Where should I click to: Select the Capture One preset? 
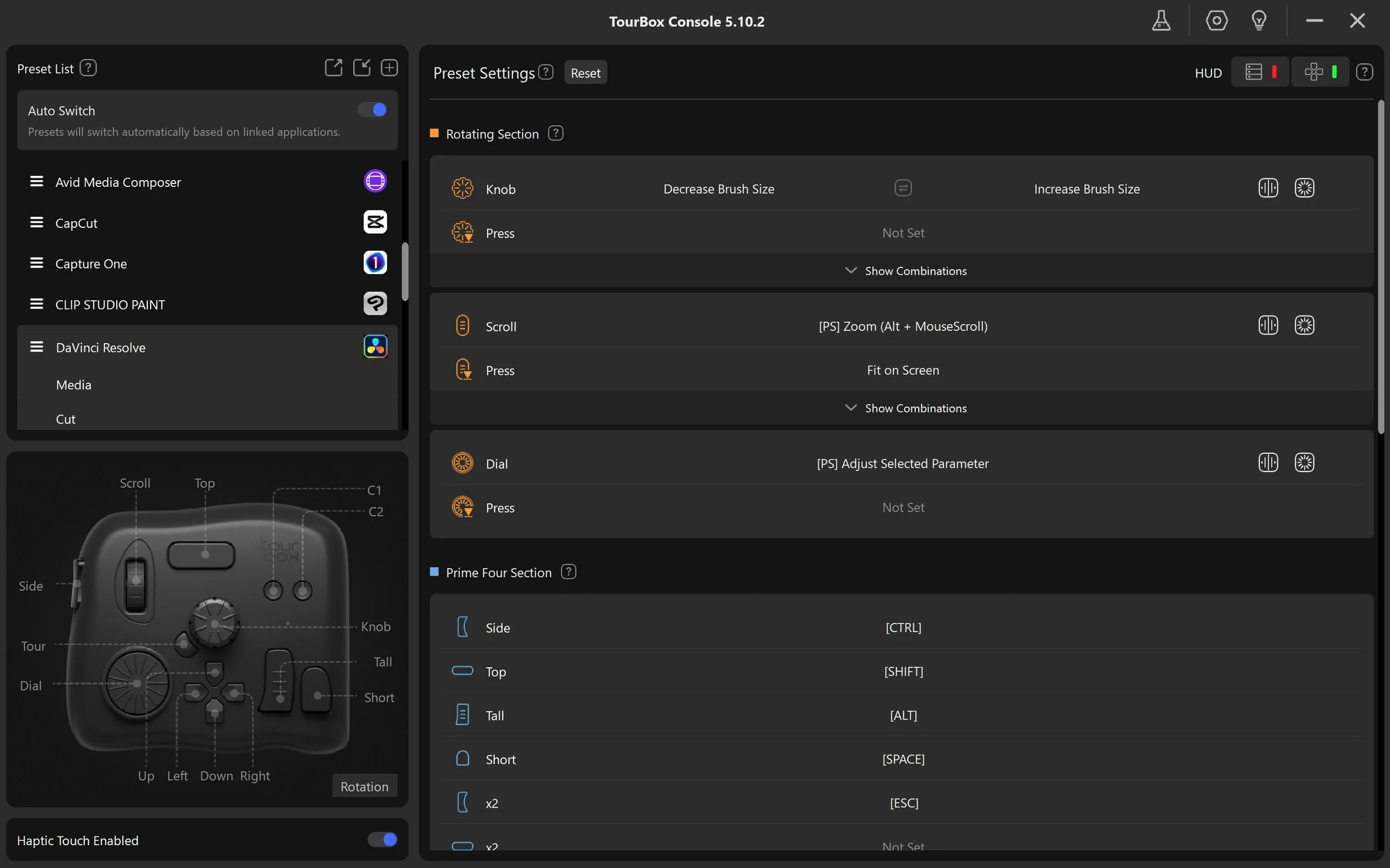point(91,264)
